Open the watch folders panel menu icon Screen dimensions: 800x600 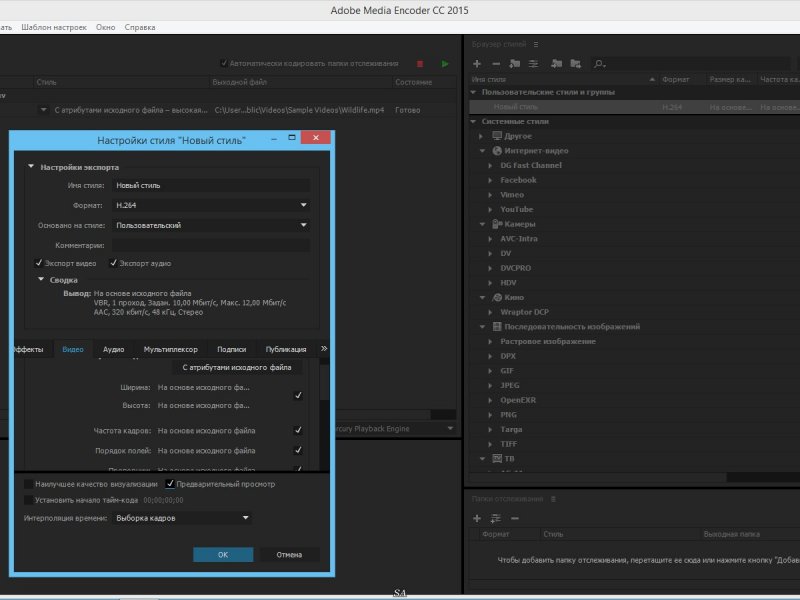point(553,499)
